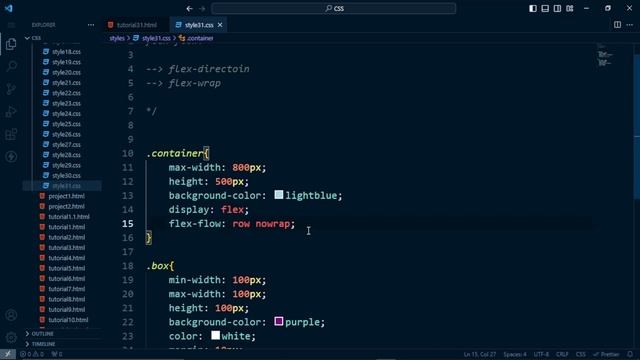This screenshot has height=360, width=640.
Task: Go back with the navigation arrow
Action: 189,8
